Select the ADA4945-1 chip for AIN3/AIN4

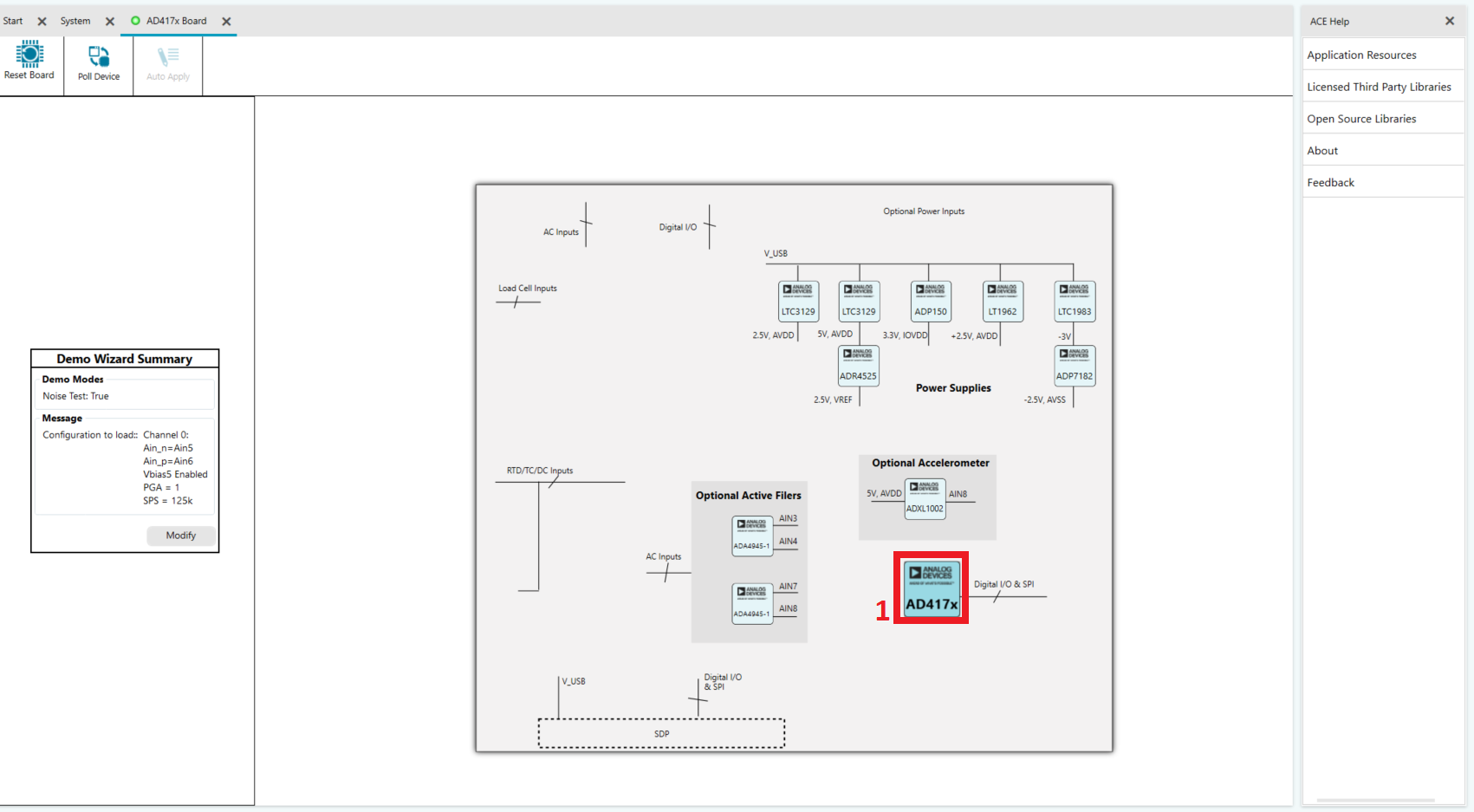click(x=752, y=536)
